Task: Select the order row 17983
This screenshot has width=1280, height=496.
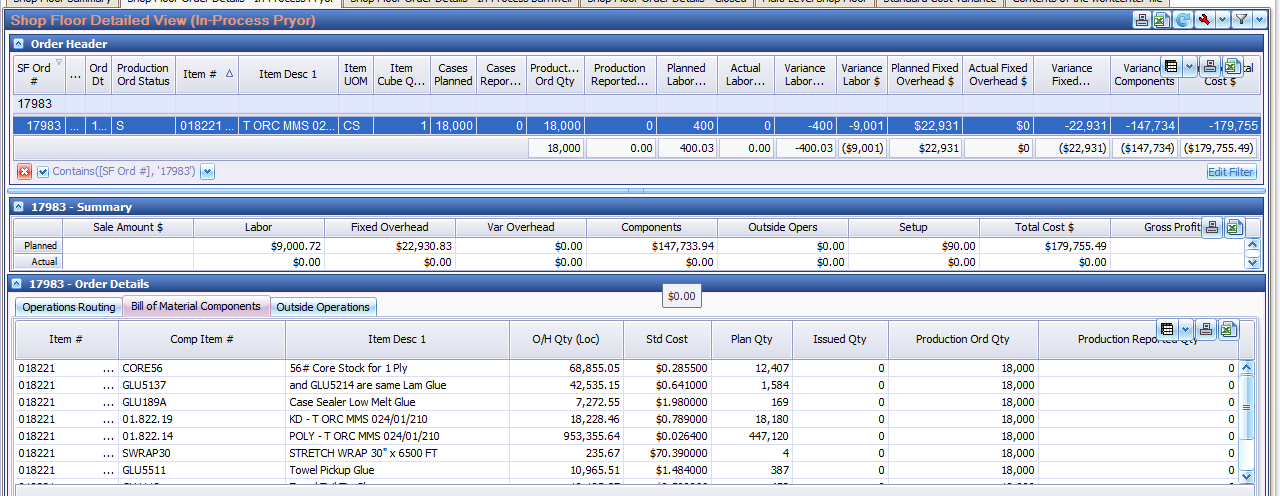Action: [637, 126]
